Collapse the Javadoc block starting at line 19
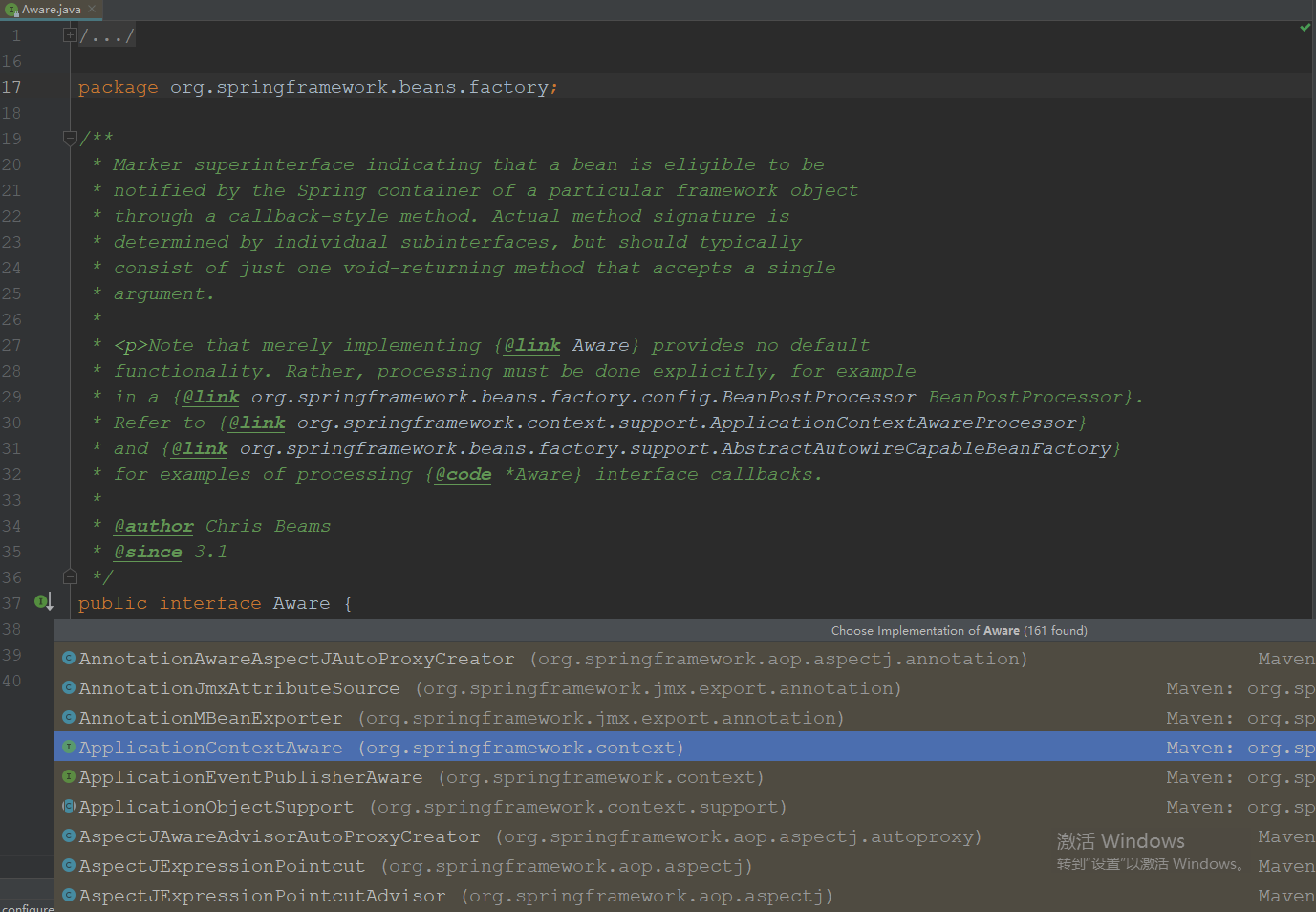The height and width of the screenshot is (912, 1316). click(70, 138)
